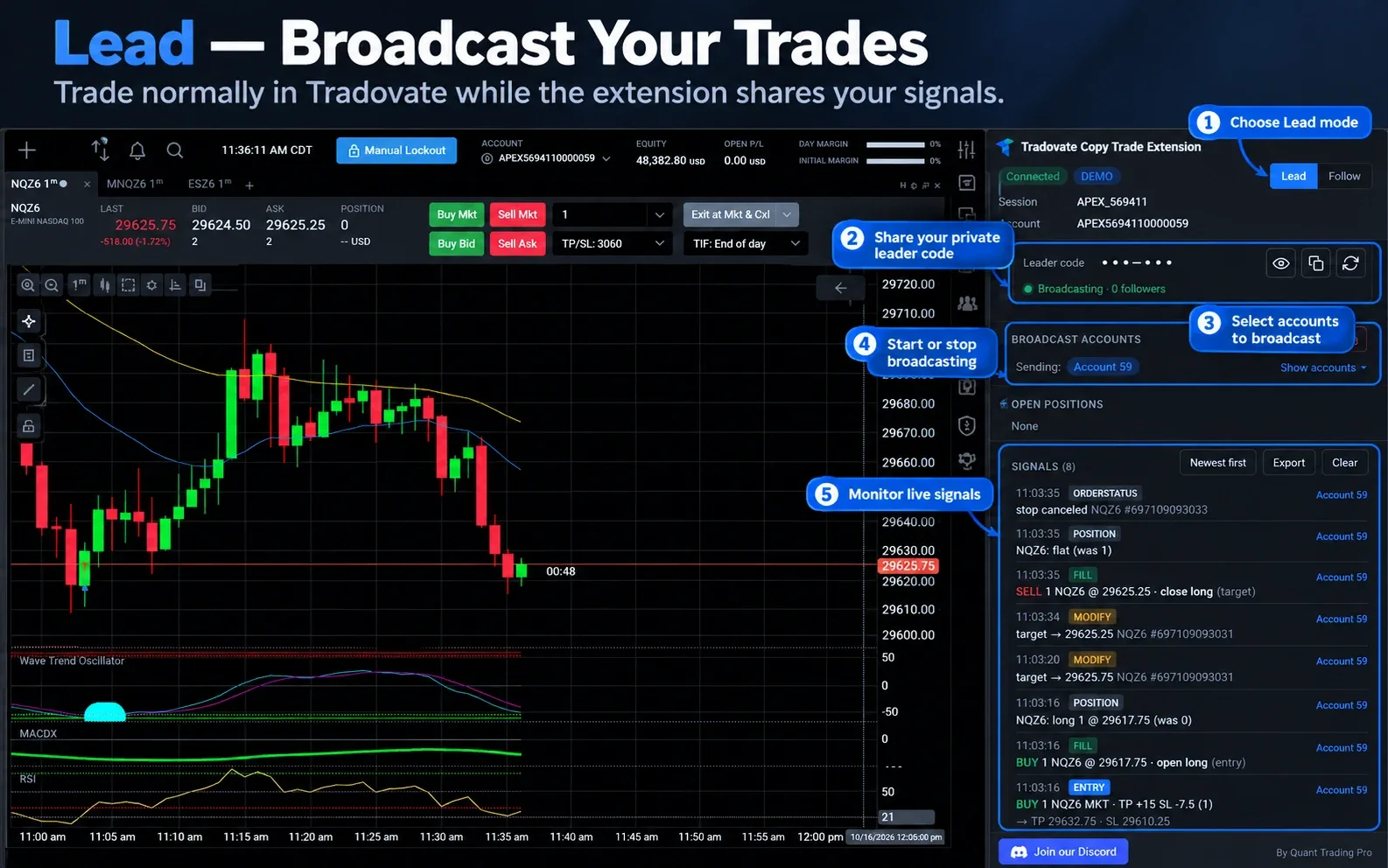Expand Show accounts in Broadcast Accounts

[1322, 367]
